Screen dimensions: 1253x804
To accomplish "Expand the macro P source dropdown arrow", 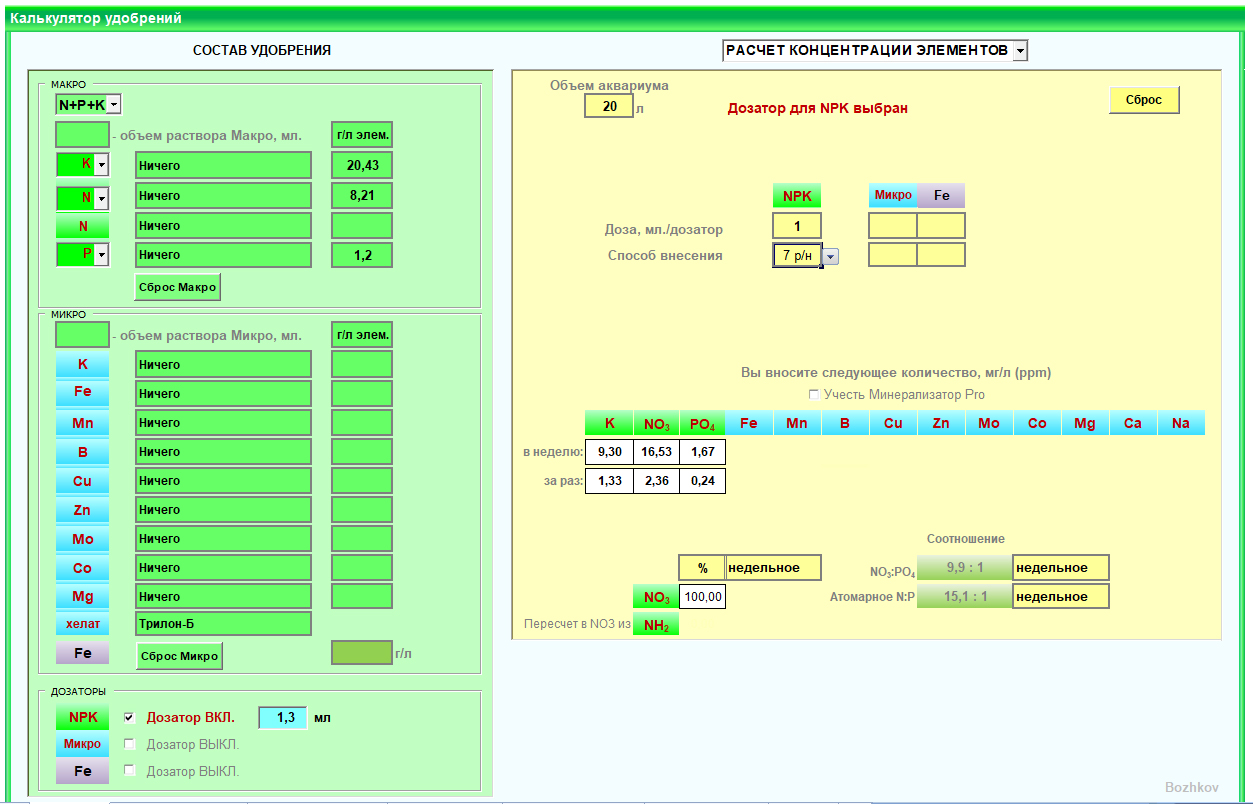I will (x=101, y=255).
